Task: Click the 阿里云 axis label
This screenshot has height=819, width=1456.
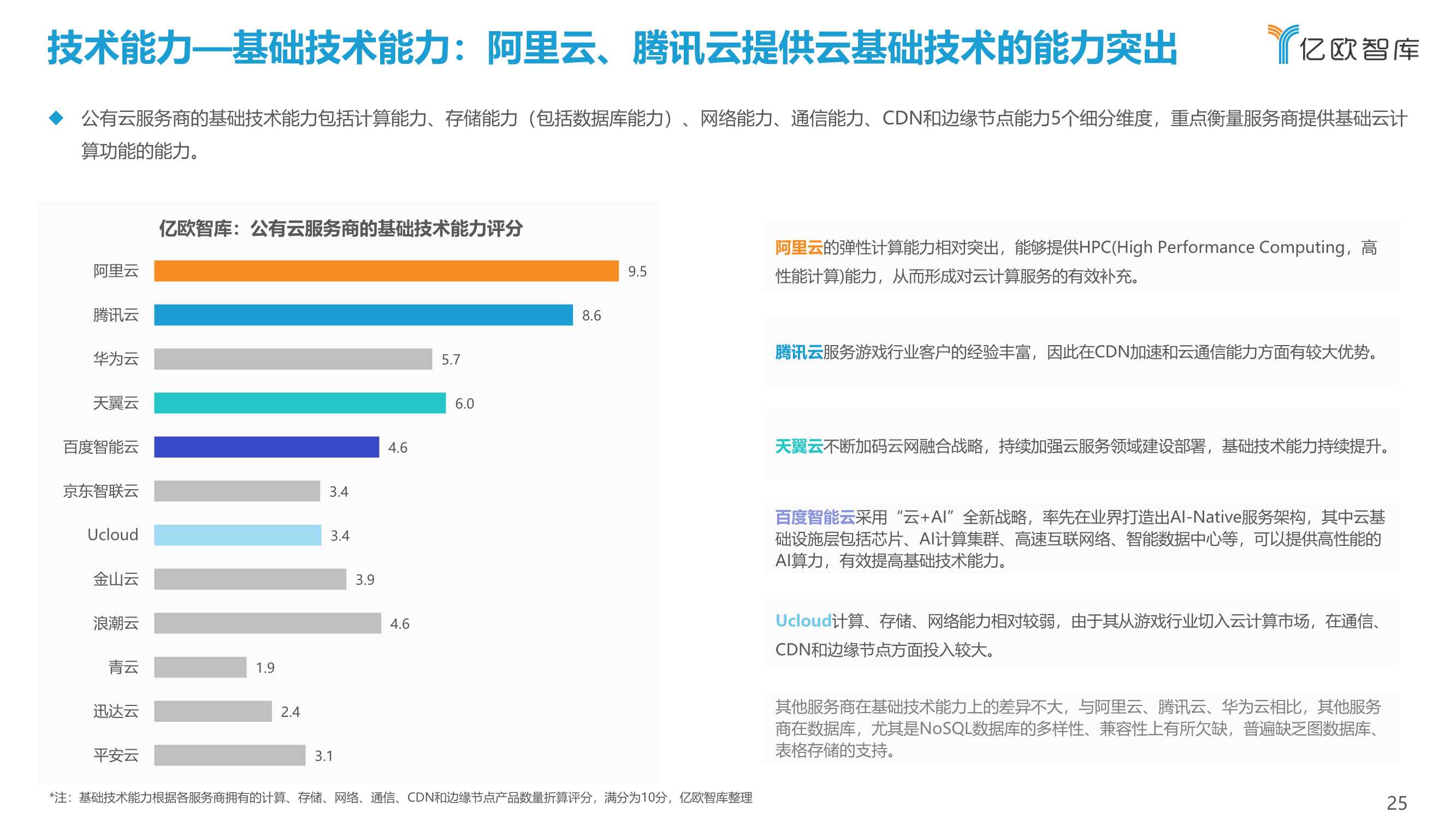Action: click(x=116, y=271)
